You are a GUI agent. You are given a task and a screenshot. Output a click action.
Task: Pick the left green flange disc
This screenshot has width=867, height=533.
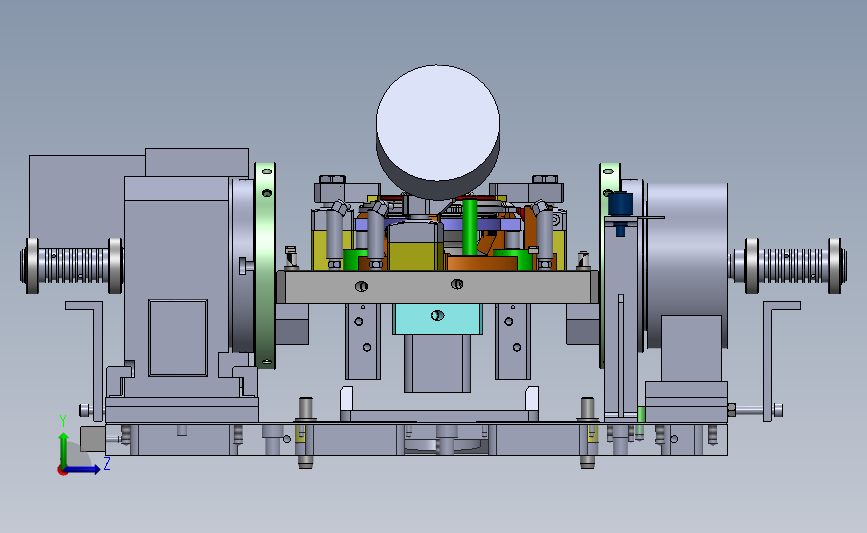(265, 265)
